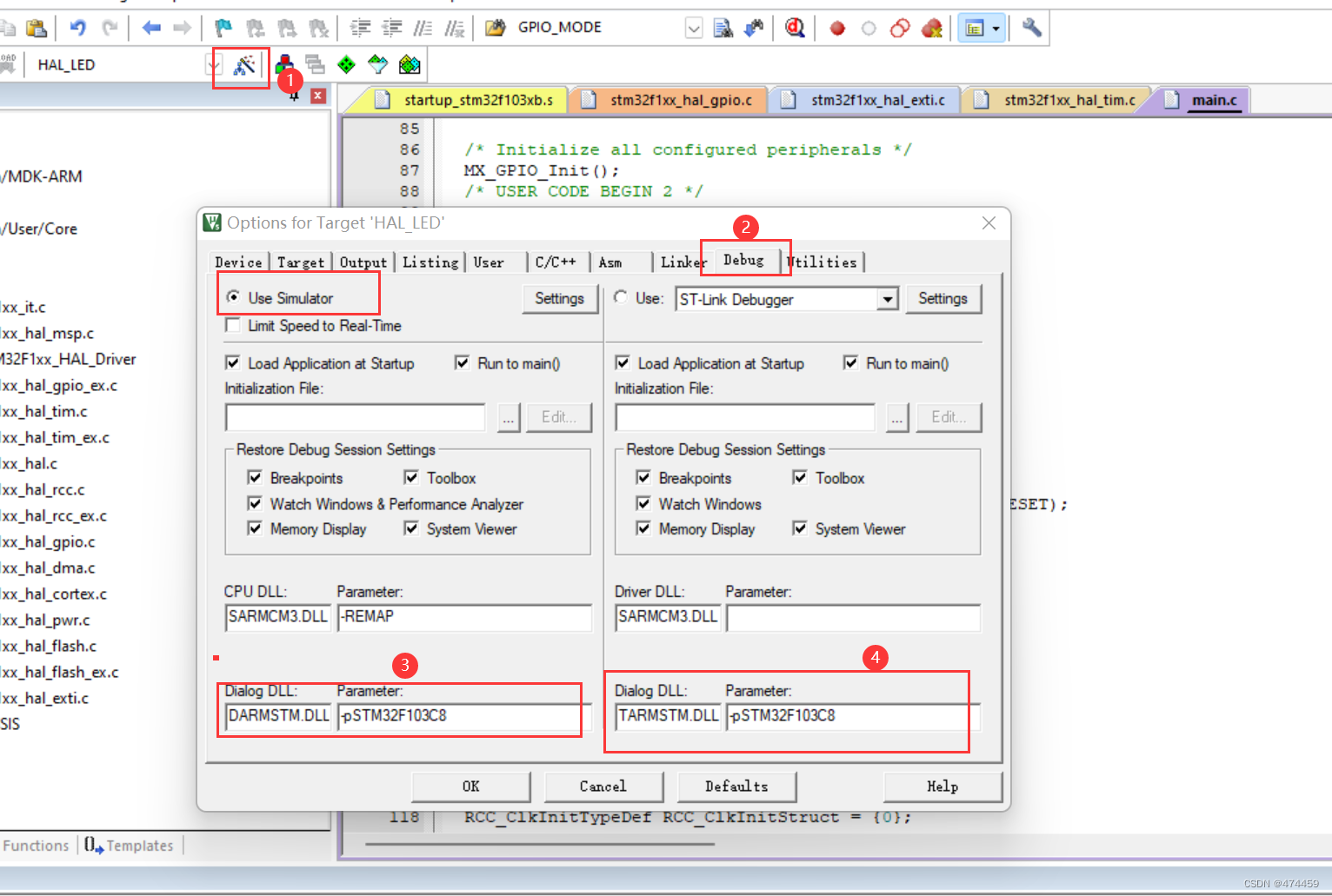
Task: Click the Unindent selected text icon
Action: point(392,29)
